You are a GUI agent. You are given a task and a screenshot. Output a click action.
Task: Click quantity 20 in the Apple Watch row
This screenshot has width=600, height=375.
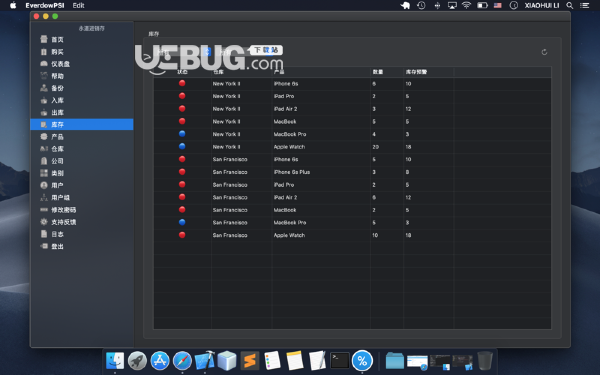[x=376, y=147]
